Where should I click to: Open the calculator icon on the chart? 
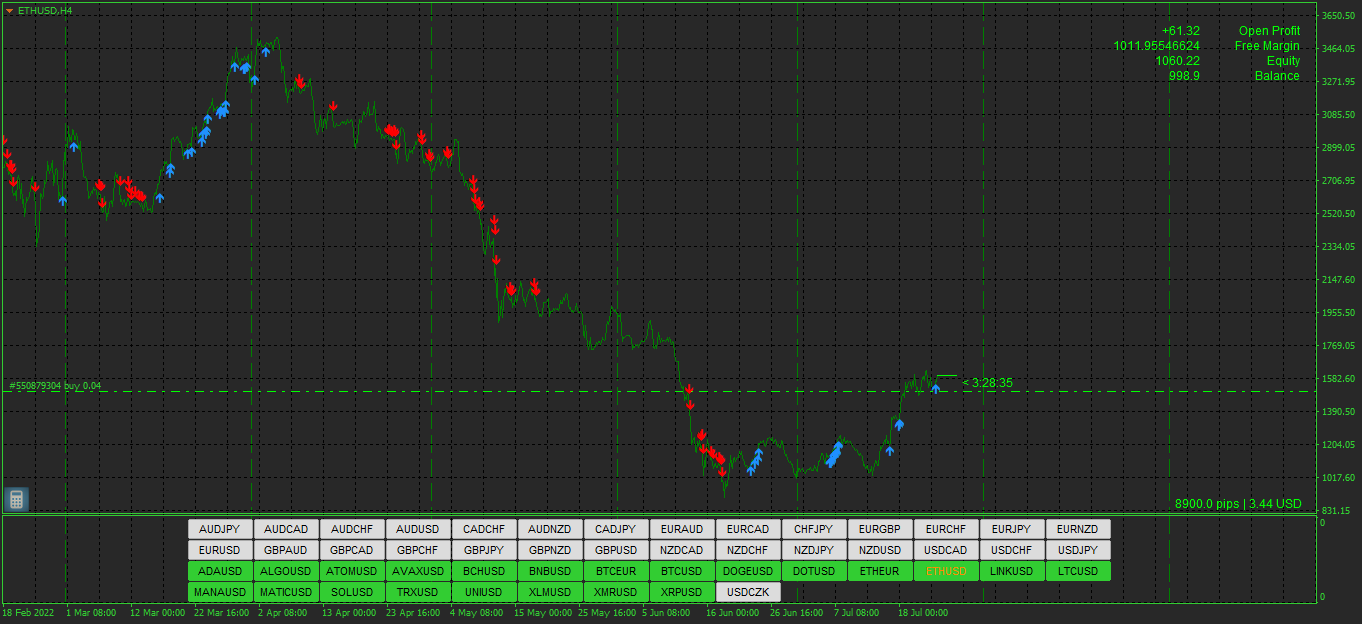(x=15, y=499)
